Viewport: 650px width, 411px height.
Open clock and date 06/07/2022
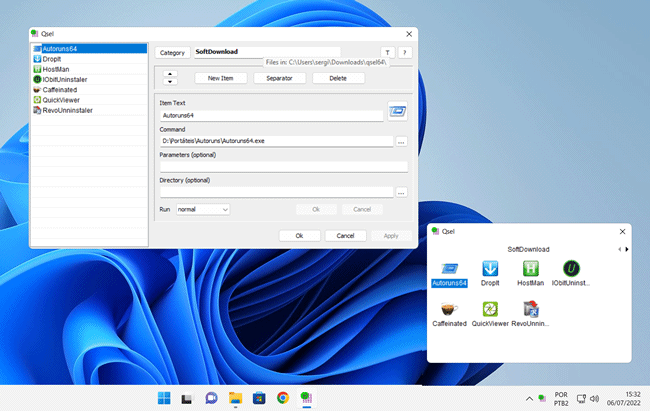point(623,399)
